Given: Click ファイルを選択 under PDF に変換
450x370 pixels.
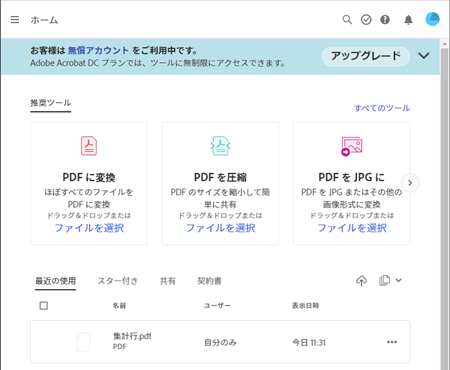Looking at the screenshot, I should click(x=89, y=228).
